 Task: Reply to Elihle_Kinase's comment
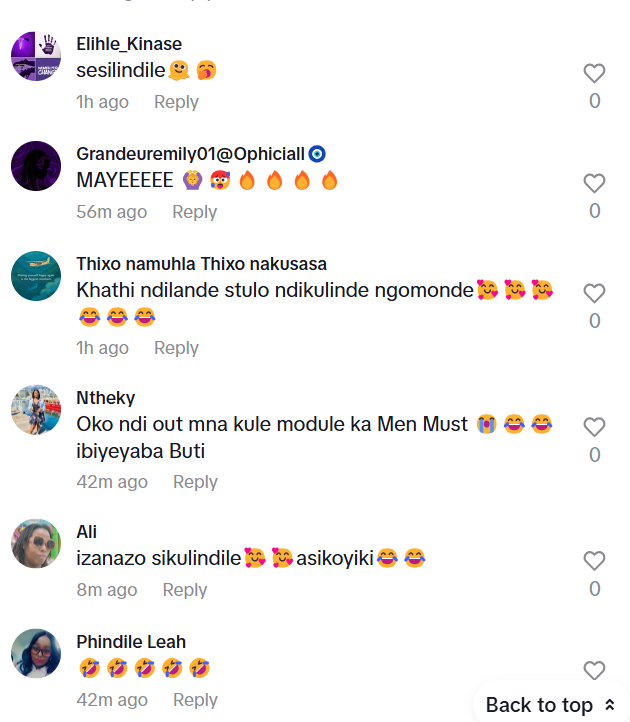coord(176,102)
